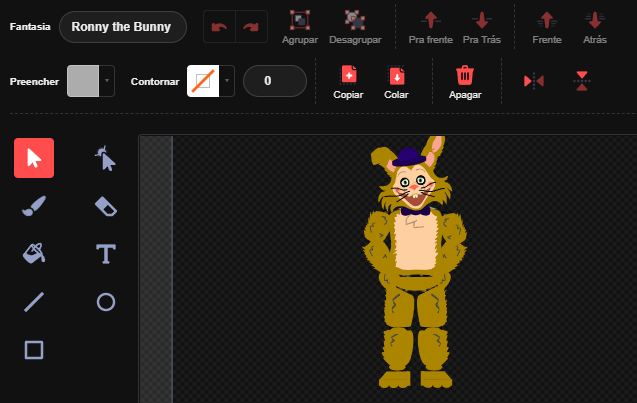Click the Redo arrow
The image size is (637, 403).
(x=251, y=27)
